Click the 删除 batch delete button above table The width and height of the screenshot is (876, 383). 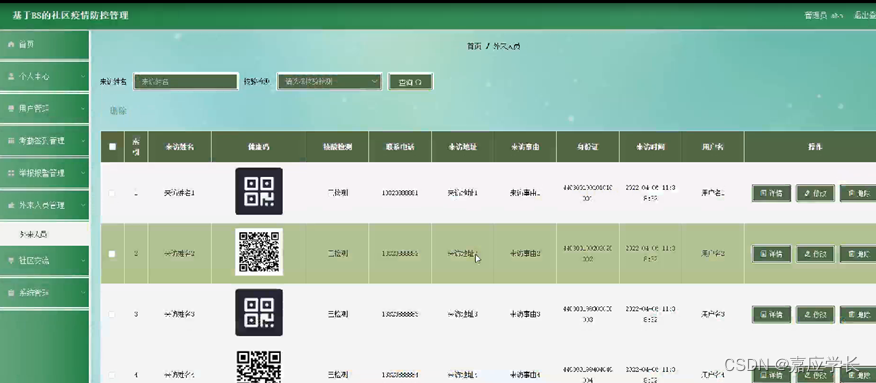coord(118,111)
